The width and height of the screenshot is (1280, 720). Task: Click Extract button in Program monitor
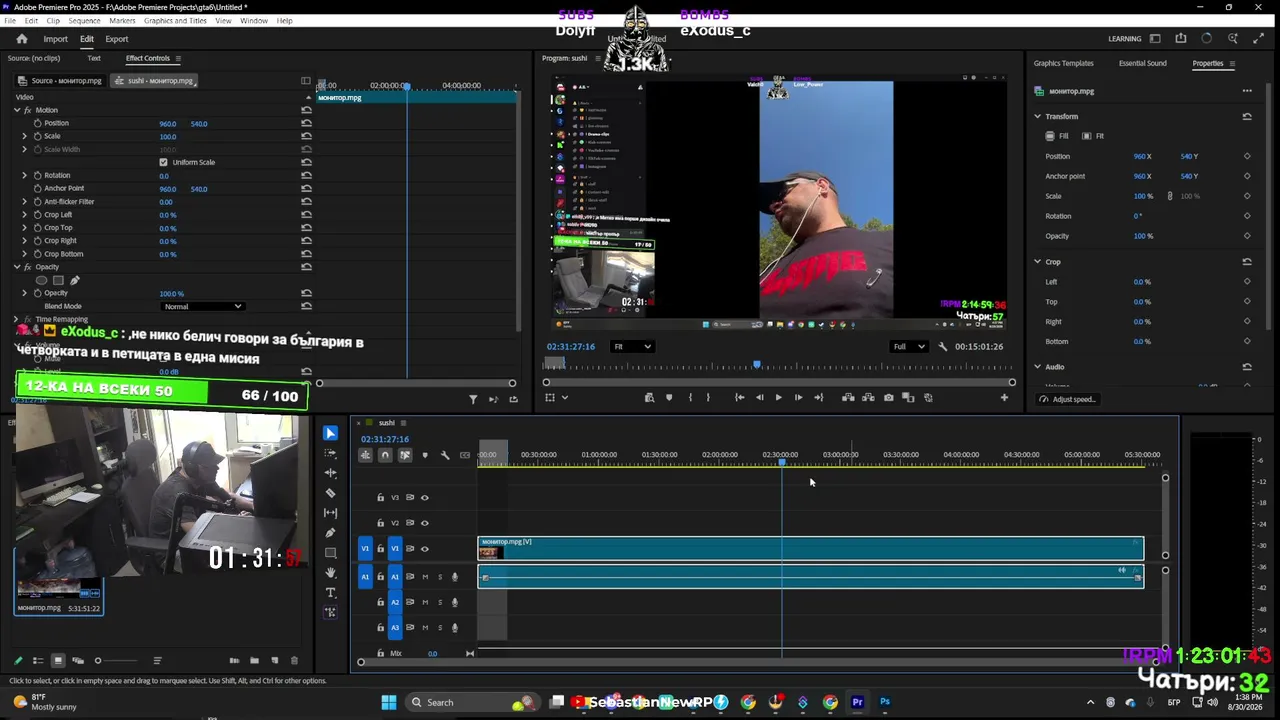pos(868,398)
